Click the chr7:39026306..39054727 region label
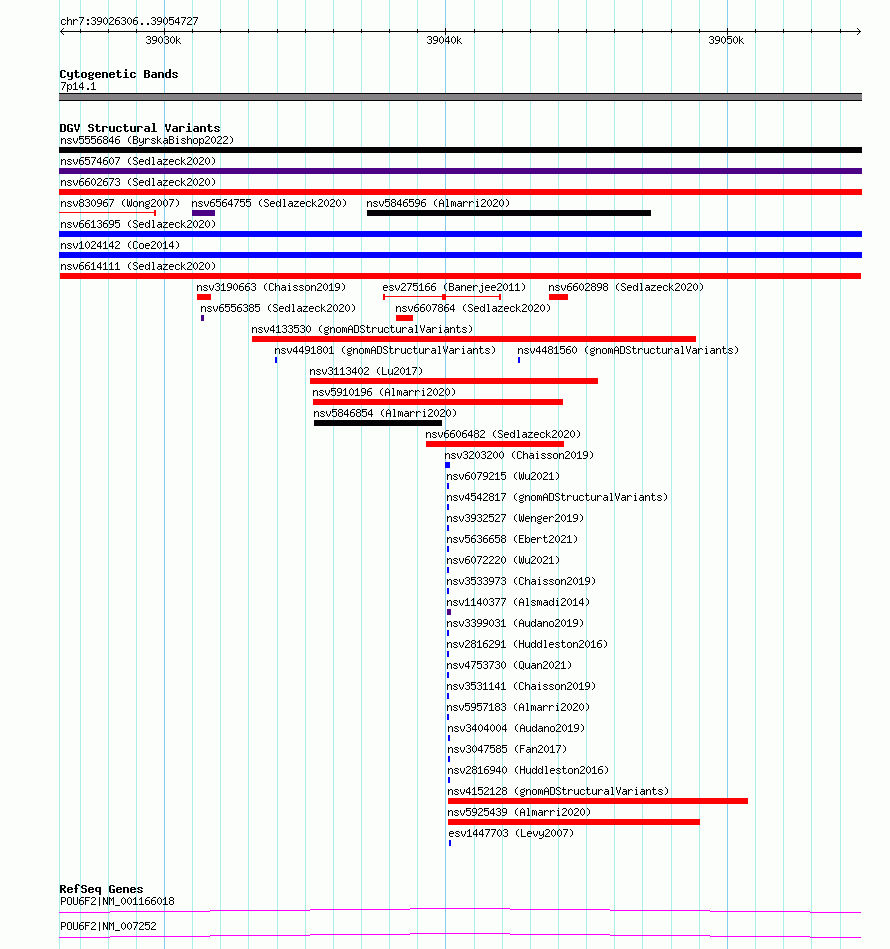Image resolution: width=890 pixels, height=949 pixels. click(x=129, y=21)
